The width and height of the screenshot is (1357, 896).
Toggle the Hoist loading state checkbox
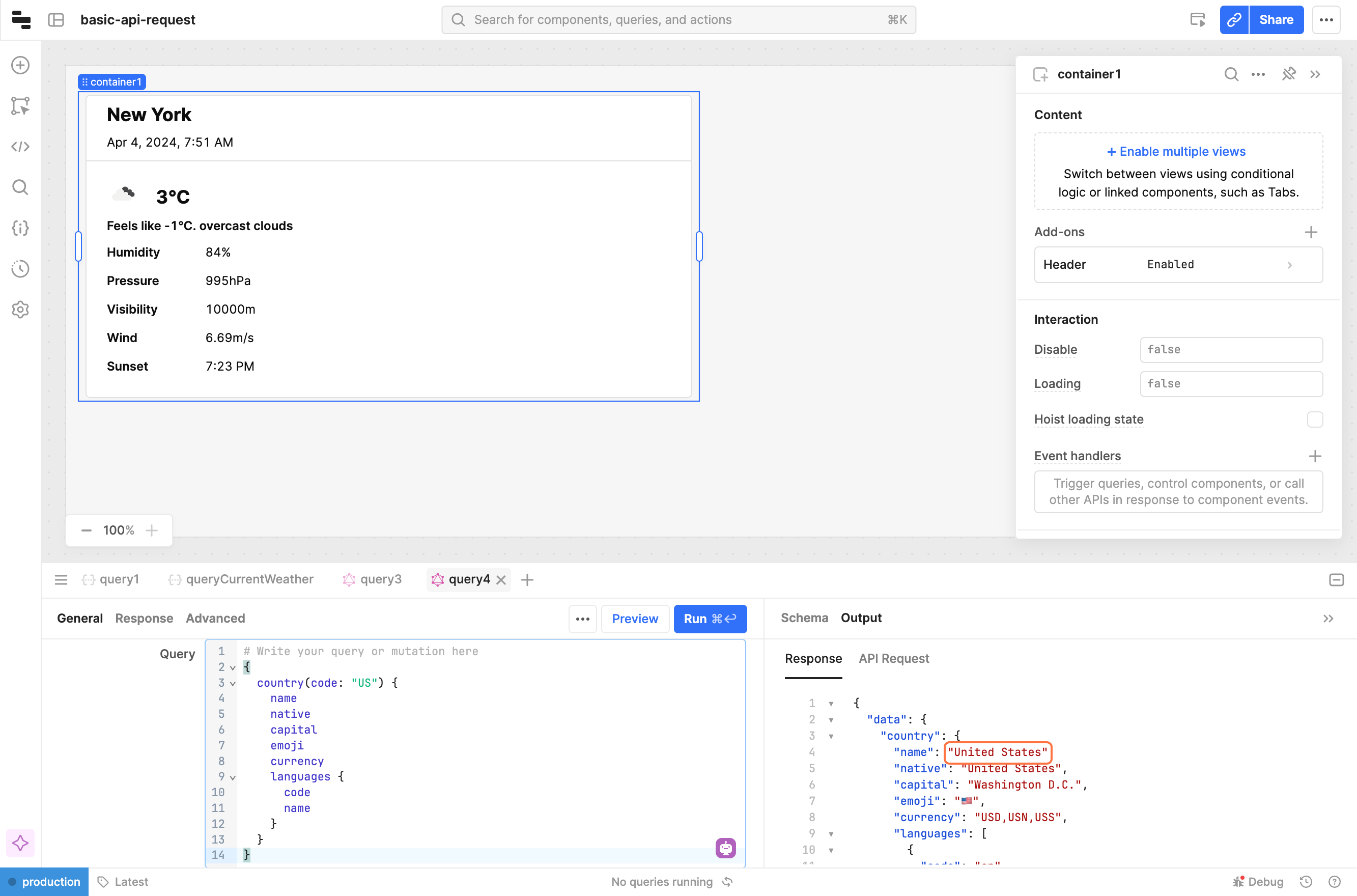[x=1314, y=419]
